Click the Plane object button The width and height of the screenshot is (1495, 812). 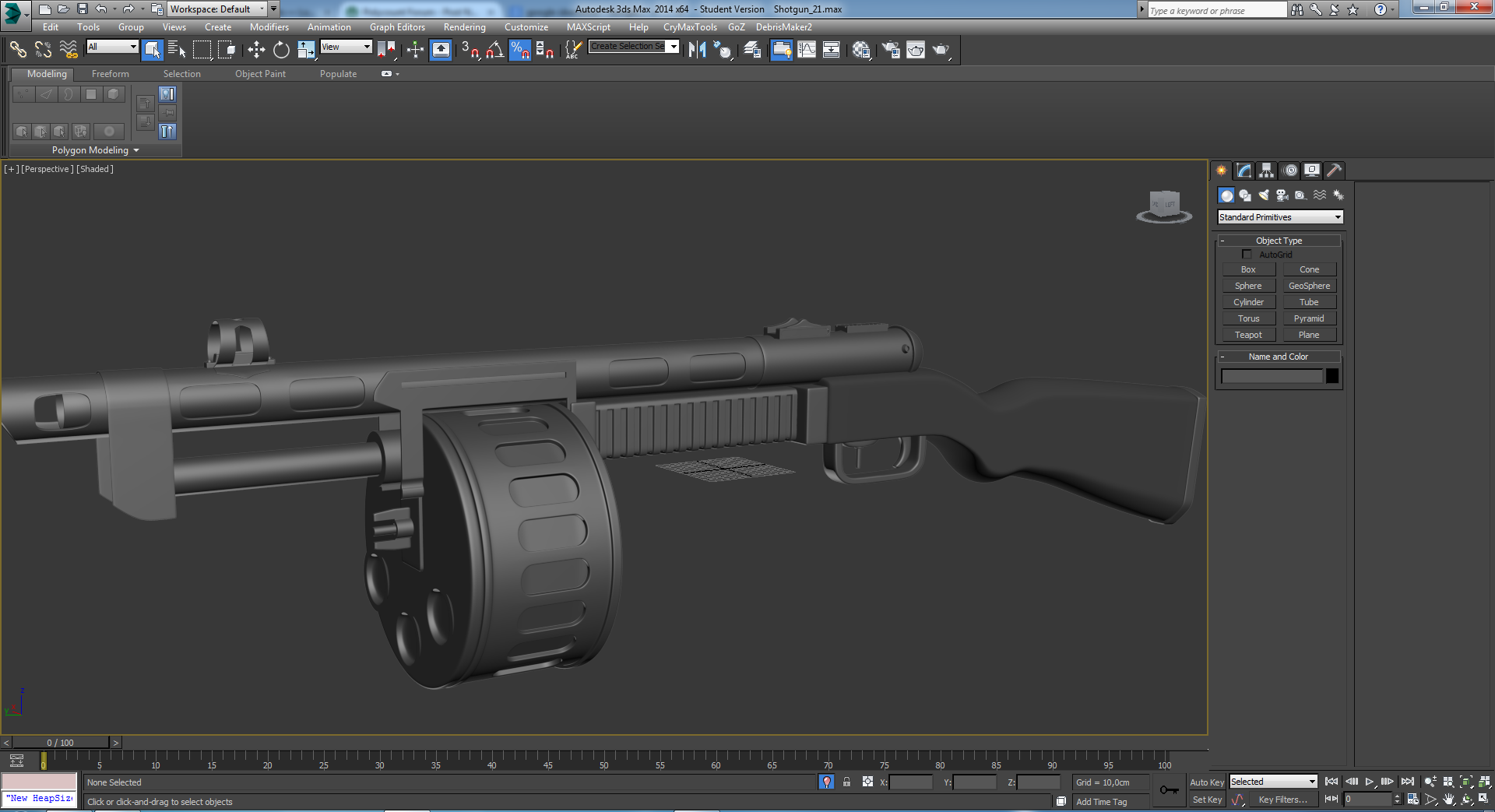1309,335
